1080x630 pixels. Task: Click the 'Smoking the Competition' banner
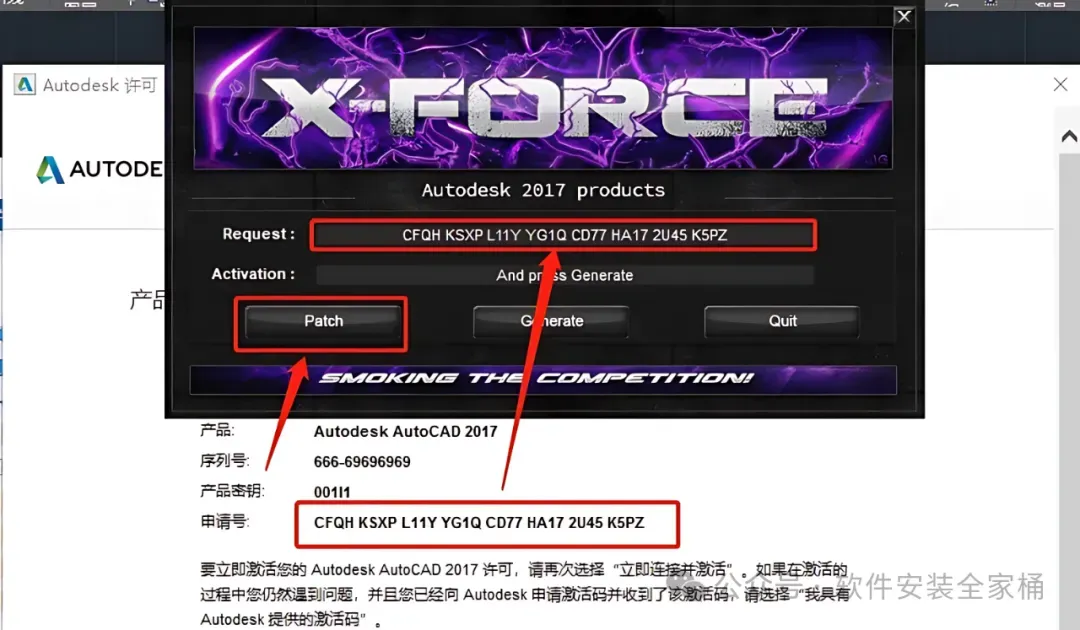(543, 379)
